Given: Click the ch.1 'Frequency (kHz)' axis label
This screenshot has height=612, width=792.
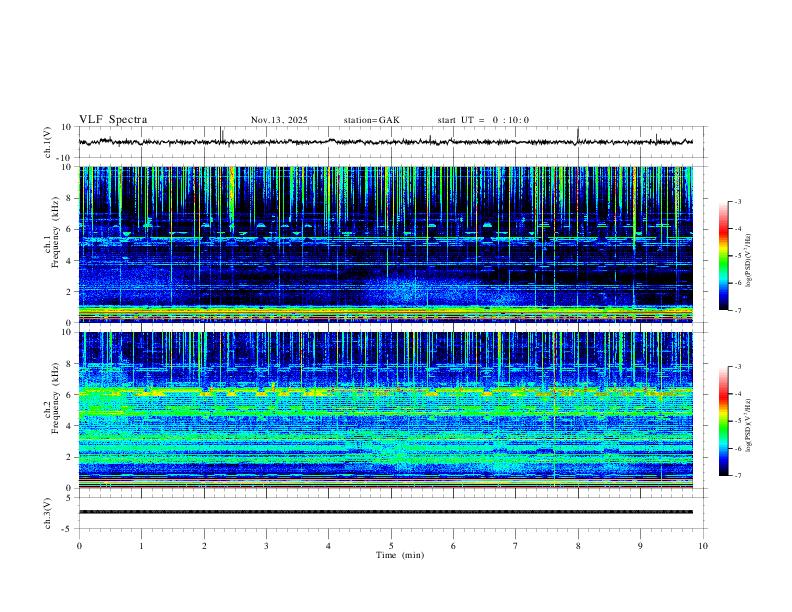Looking at the screenshot, I should (x=55, y=232).
